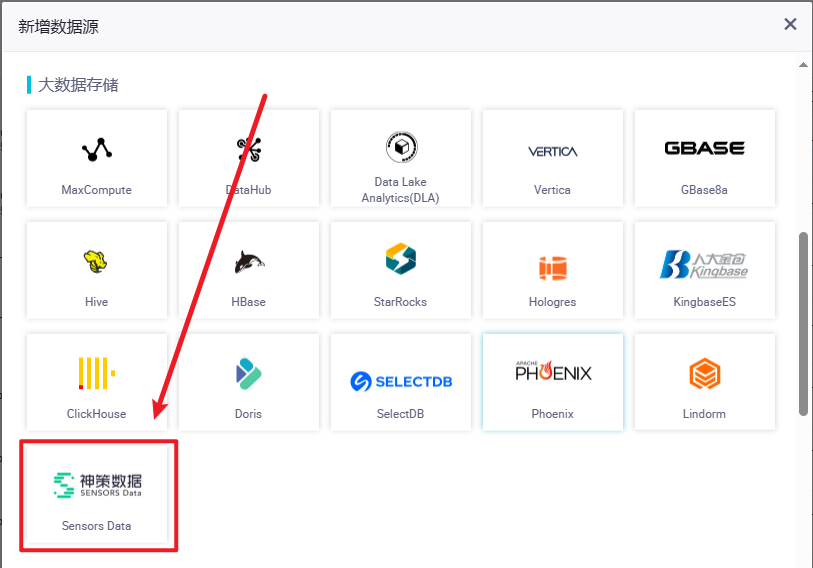The height and width of the screenshot is (568, 813).
Task: Select the KingbaseES data source
Action: [x=705, y=270]
